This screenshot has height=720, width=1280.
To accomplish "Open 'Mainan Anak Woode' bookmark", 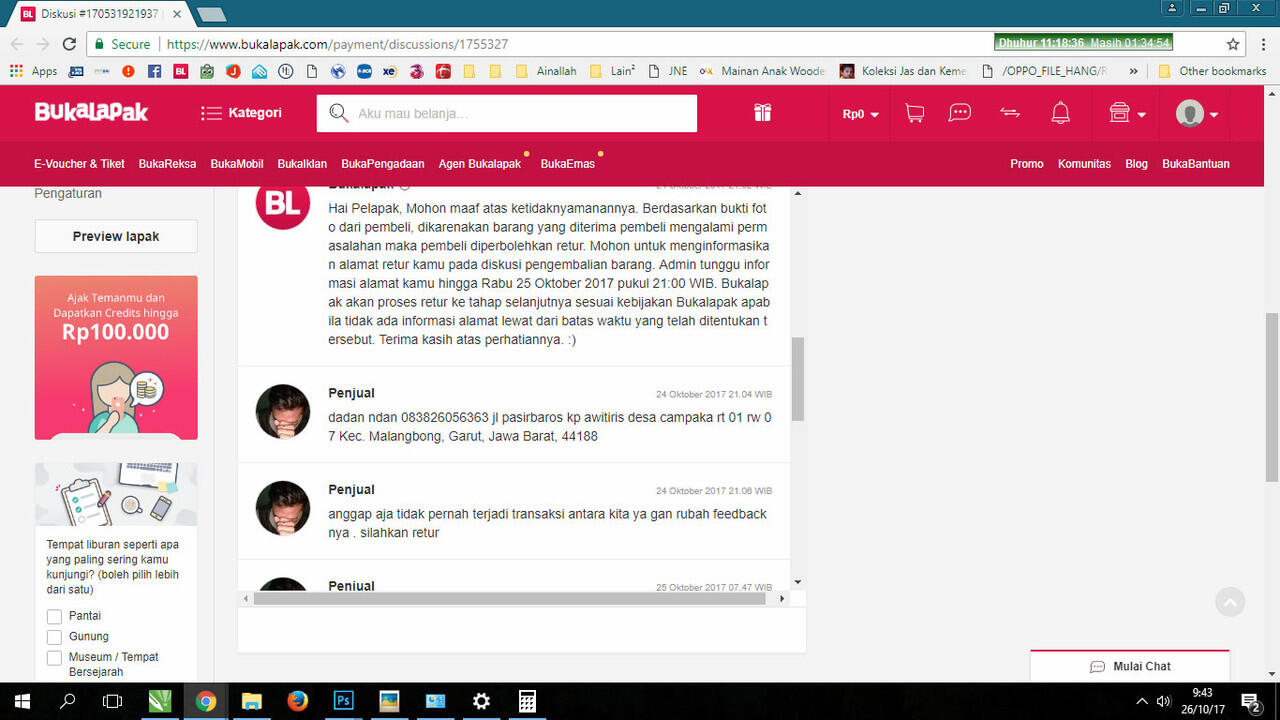I will [x=762, y=71].
